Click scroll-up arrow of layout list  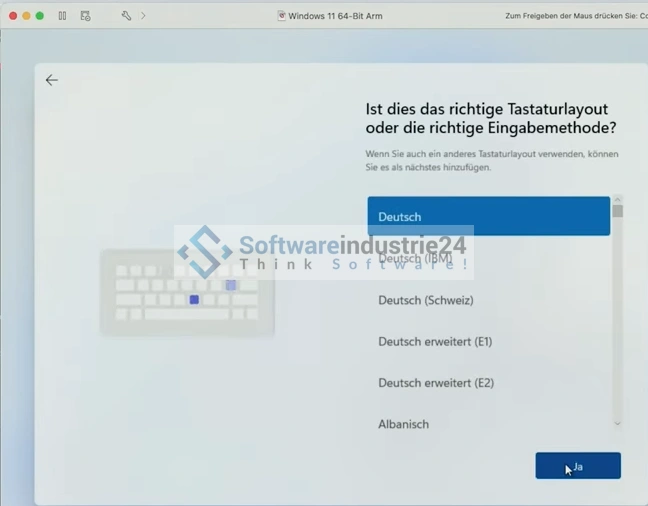(x=617, y=200)
